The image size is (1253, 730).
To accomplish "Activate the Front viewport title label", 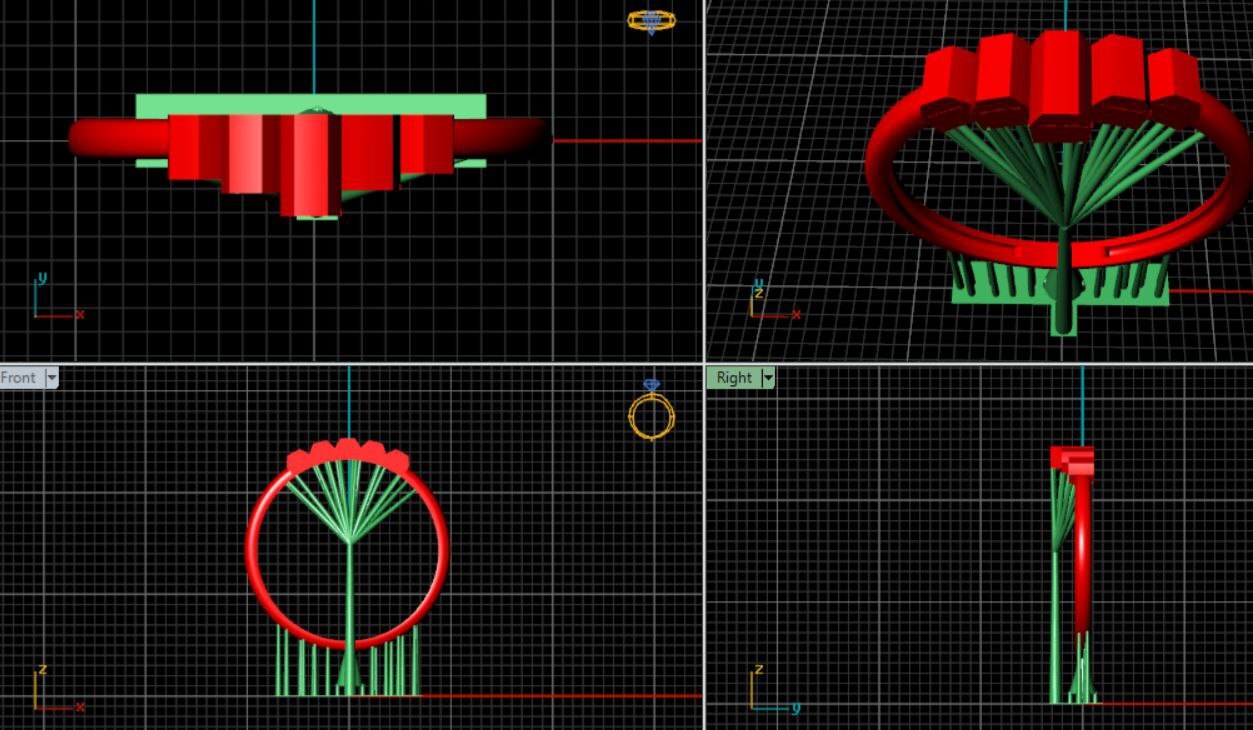I will pos(19,378).
